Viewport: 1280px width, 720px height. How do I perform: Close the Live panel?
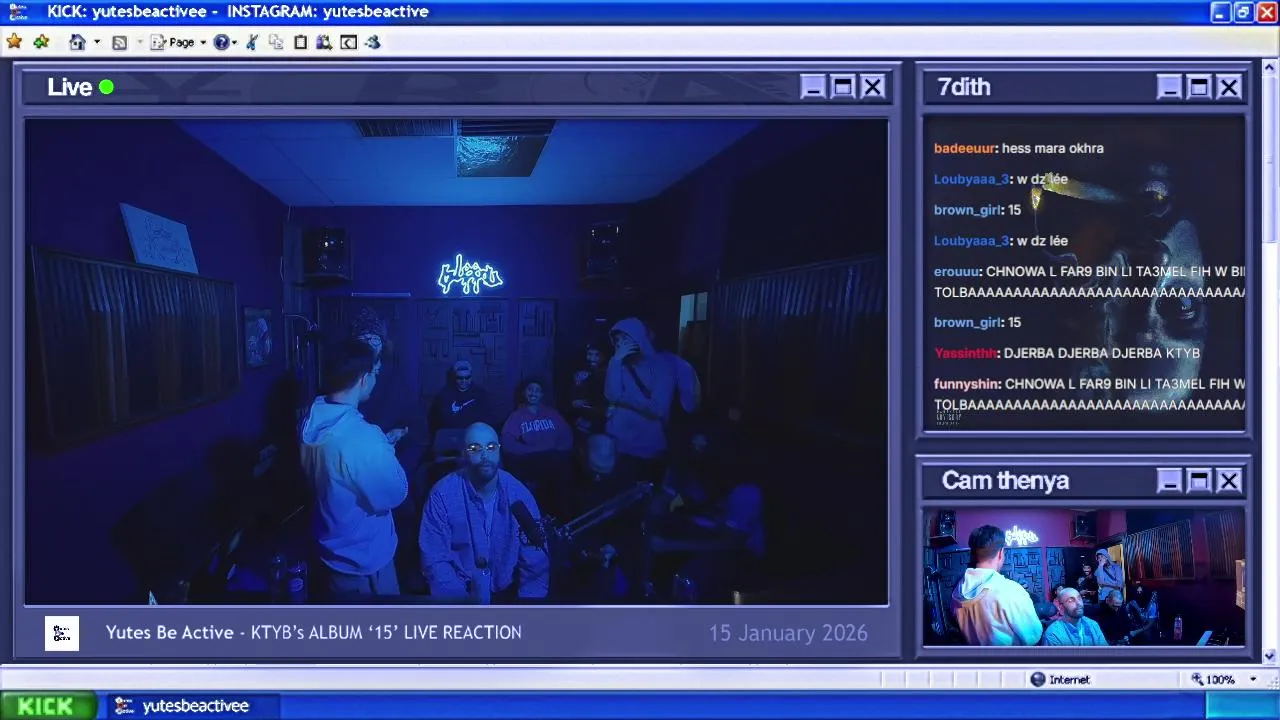click(873, 87)
